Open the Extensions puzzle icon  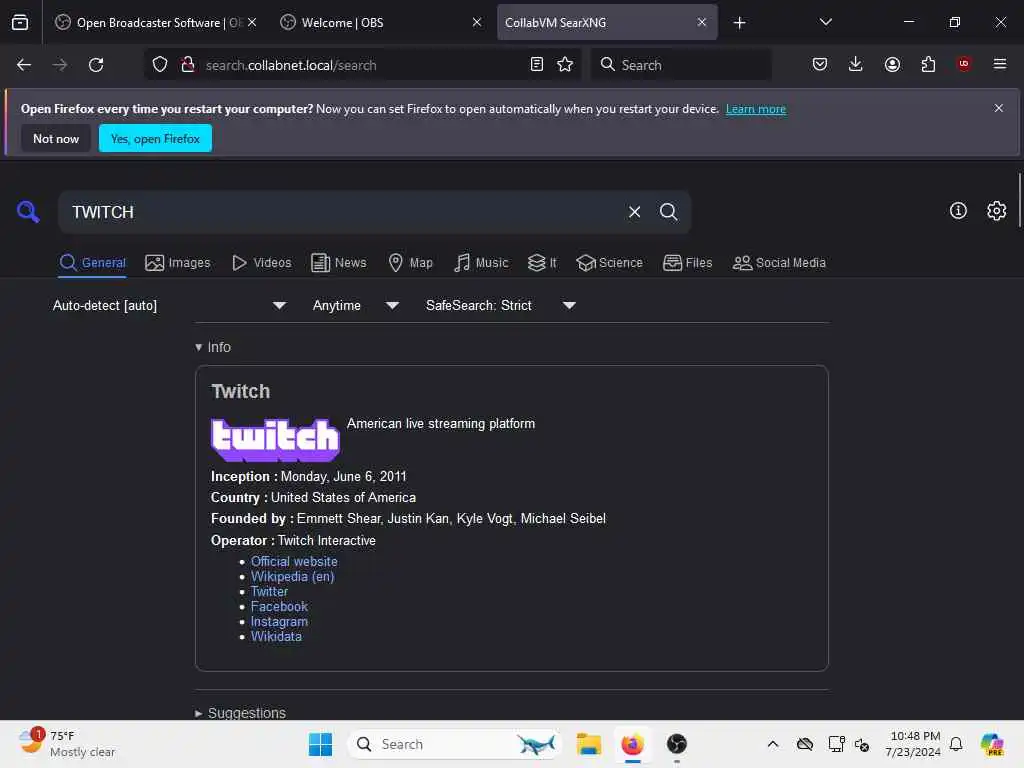click(928, 65)
